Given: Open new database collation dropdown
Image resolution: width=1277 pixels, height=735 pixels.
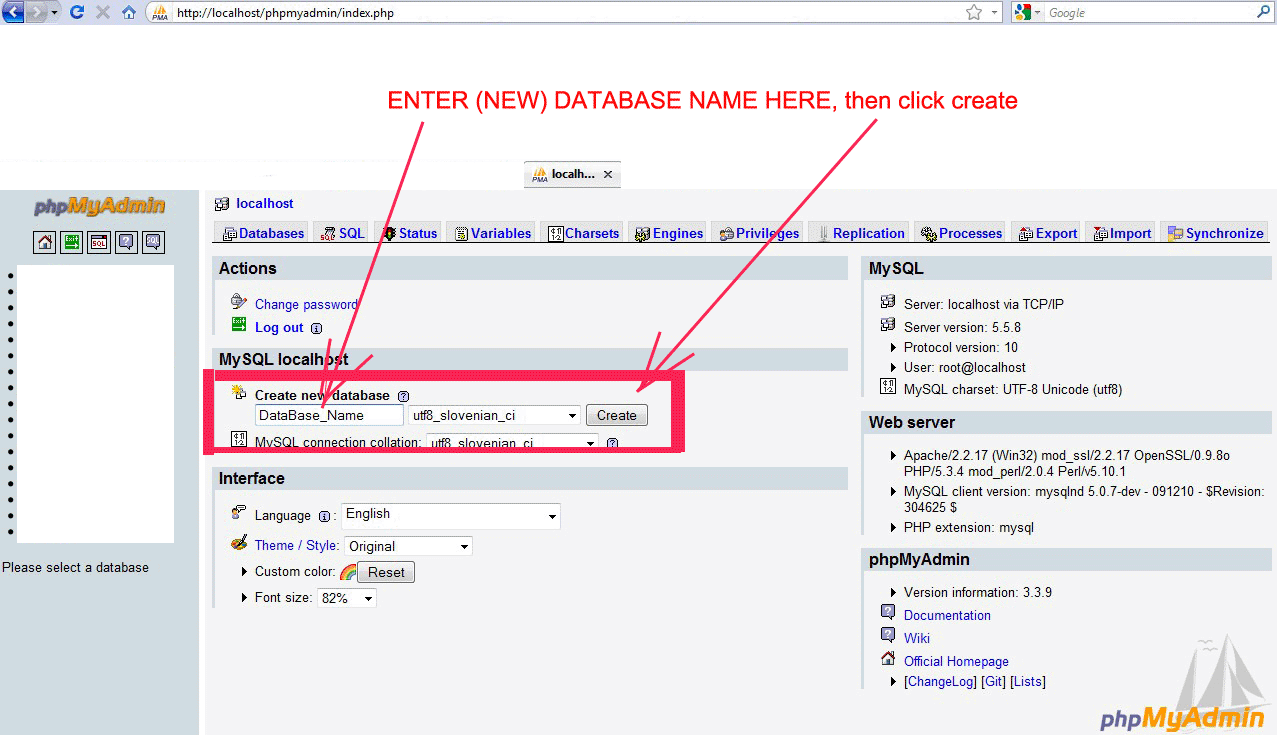Looking at the screenshot, I should [x=494, y=415].
